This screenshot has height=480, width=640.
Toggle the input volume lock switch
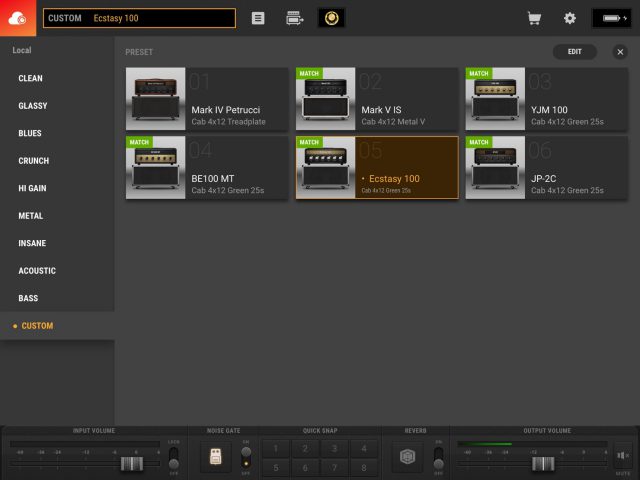click(173, 458)
